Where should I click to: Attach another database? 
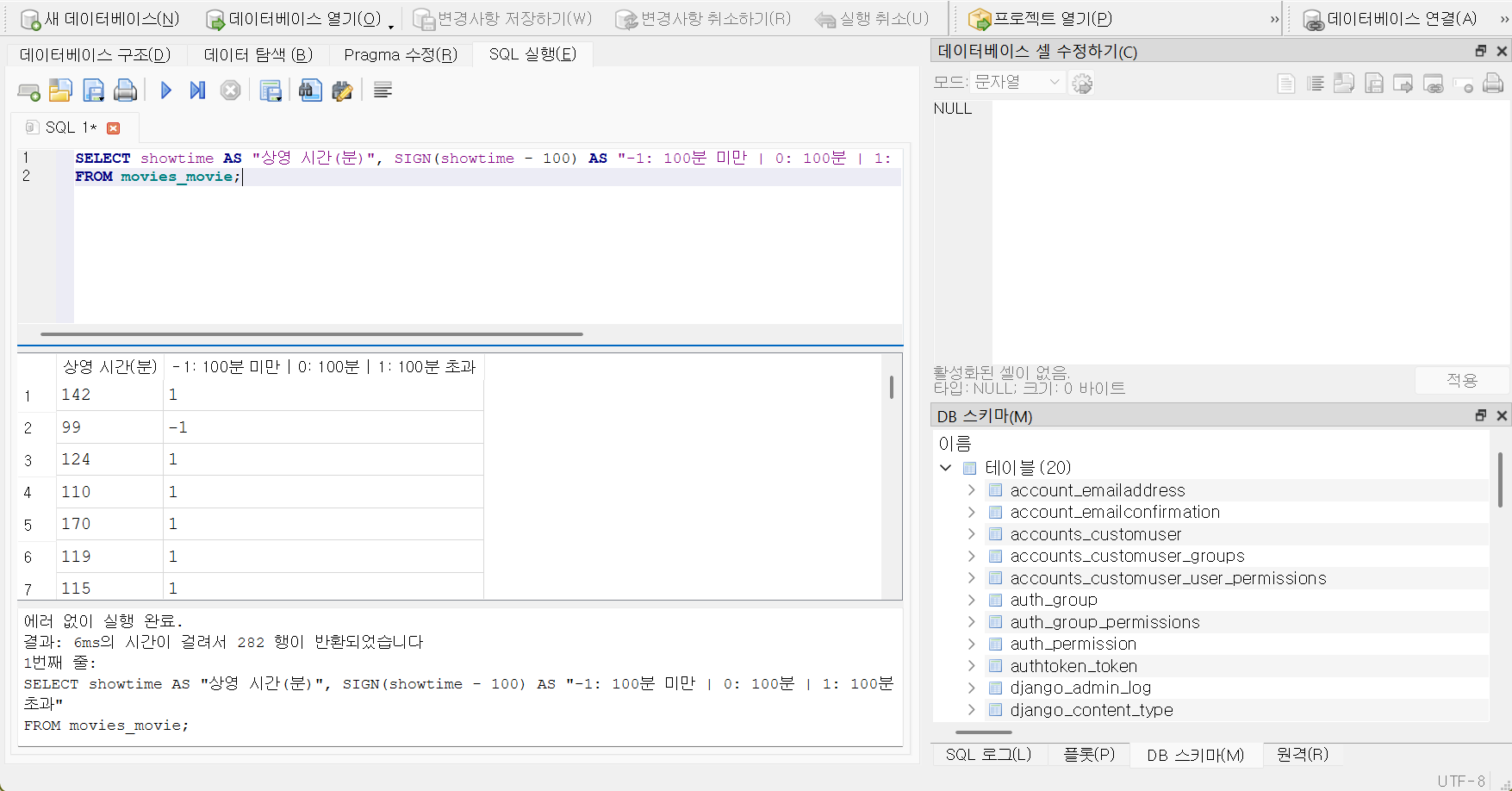(1390, 18)
